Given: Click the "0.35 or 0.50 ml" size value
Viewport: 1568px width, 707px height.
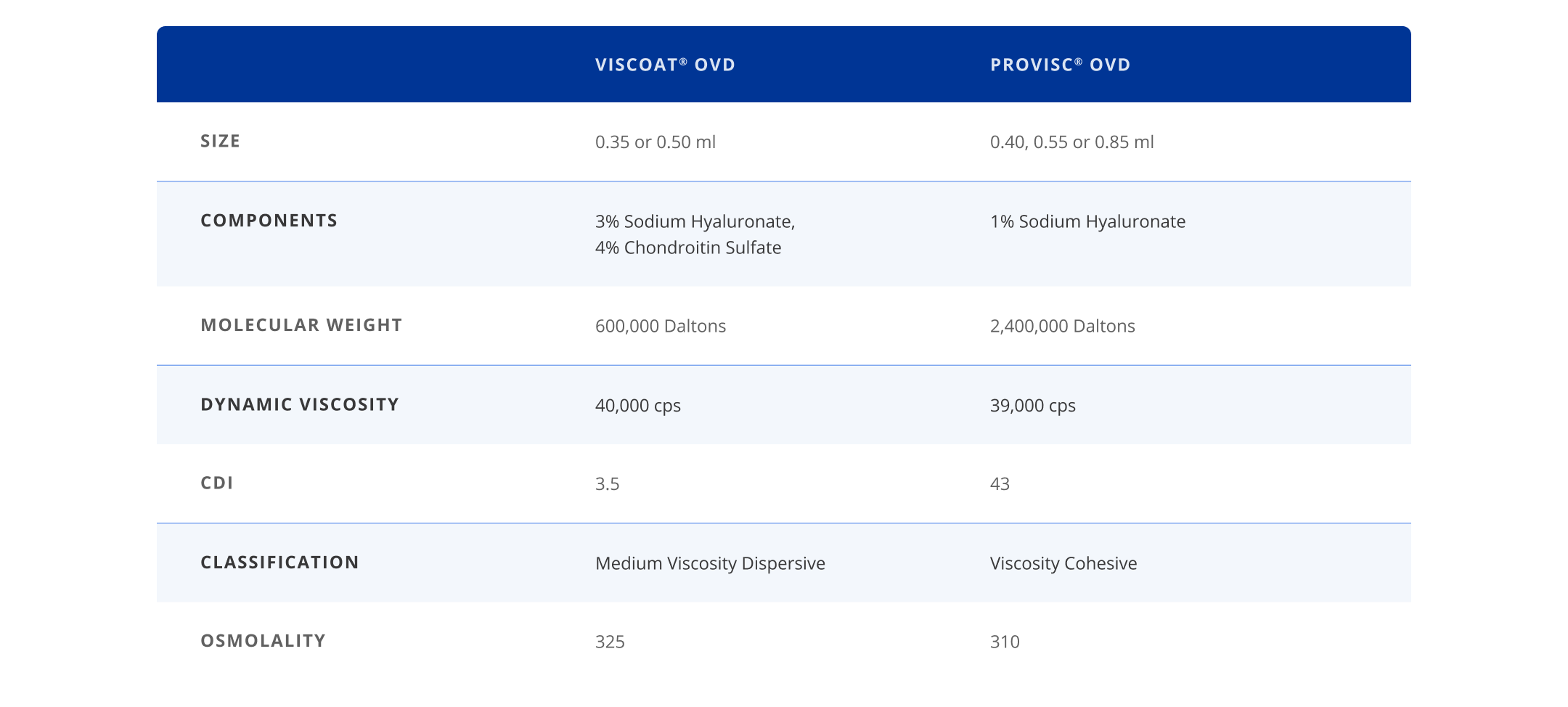Looking at the screenshot, I should [655, 142].
